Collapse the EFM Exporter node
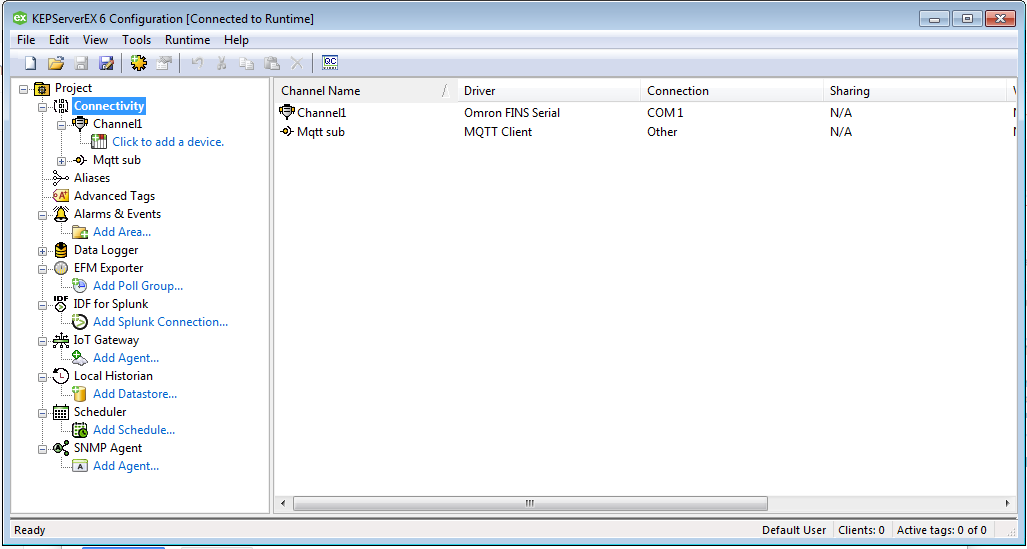1027x549 pixels. (x=43, y=269)
